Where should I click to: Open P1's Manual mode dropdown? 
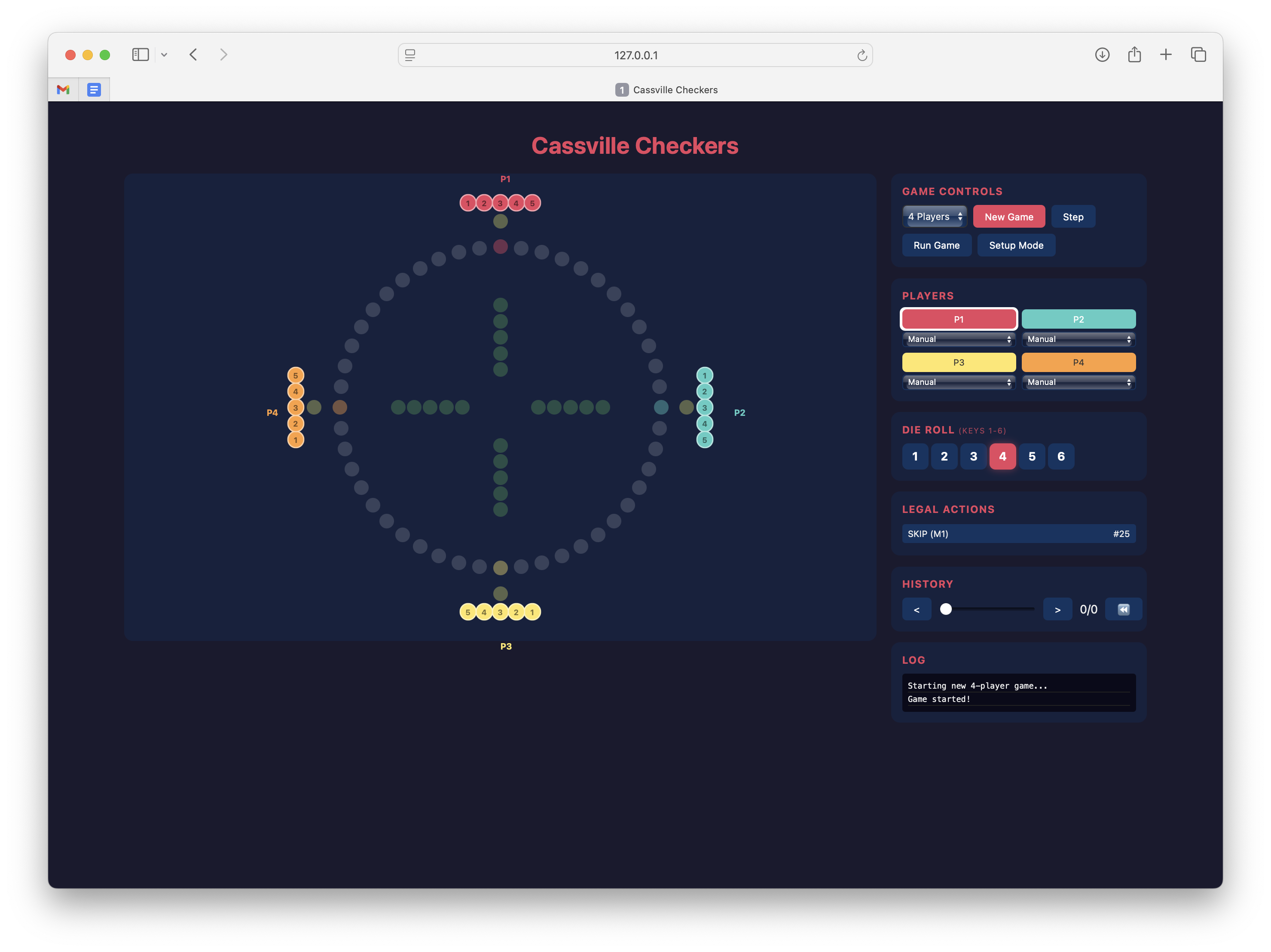click(959, 339)
